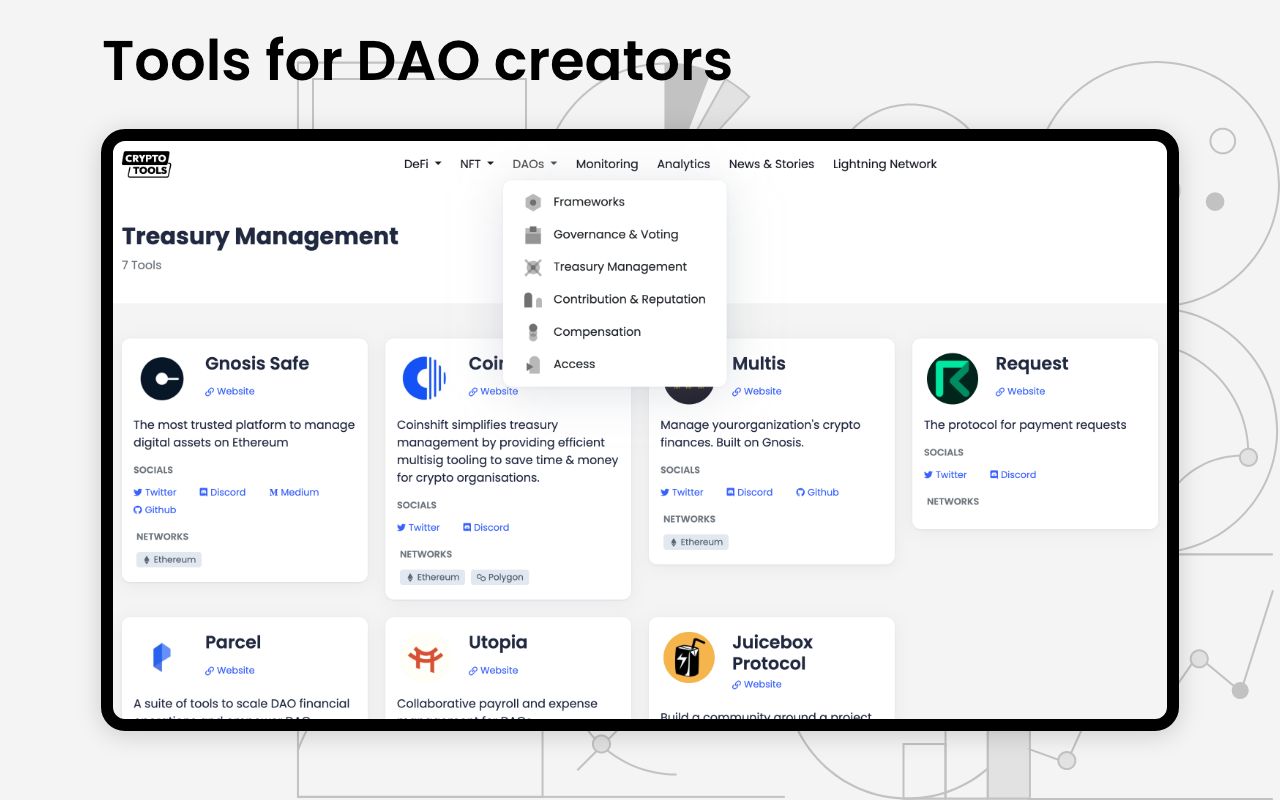This screenshot has width=1280, height=800.
Task: Click the Crypto Tools logo
Action: [146, 163]
